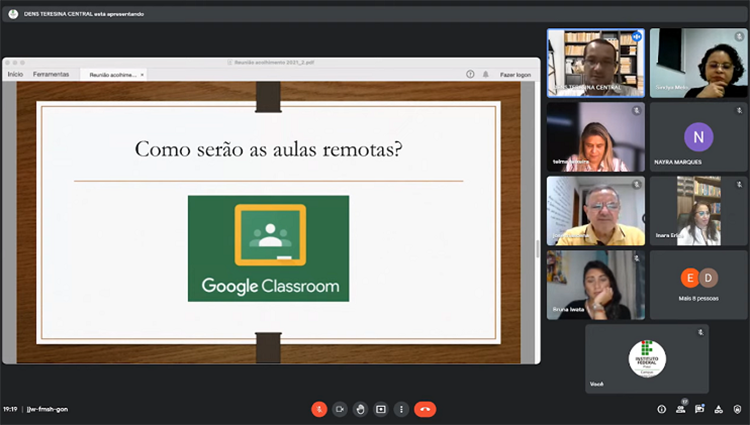This screenshot has height=425, width=750.
Task: Leave the call with red hang-up button
Action: pos(425,409)
